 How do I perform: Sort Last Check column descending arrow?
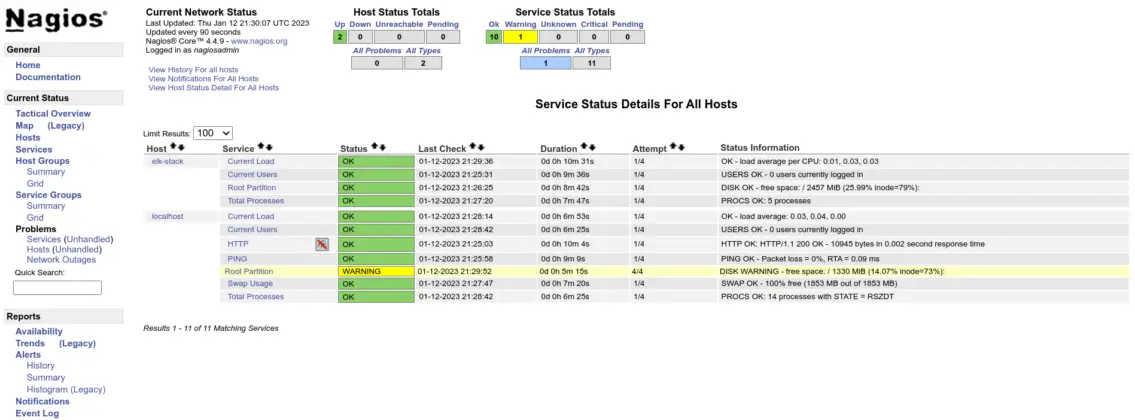click(482, 148)
